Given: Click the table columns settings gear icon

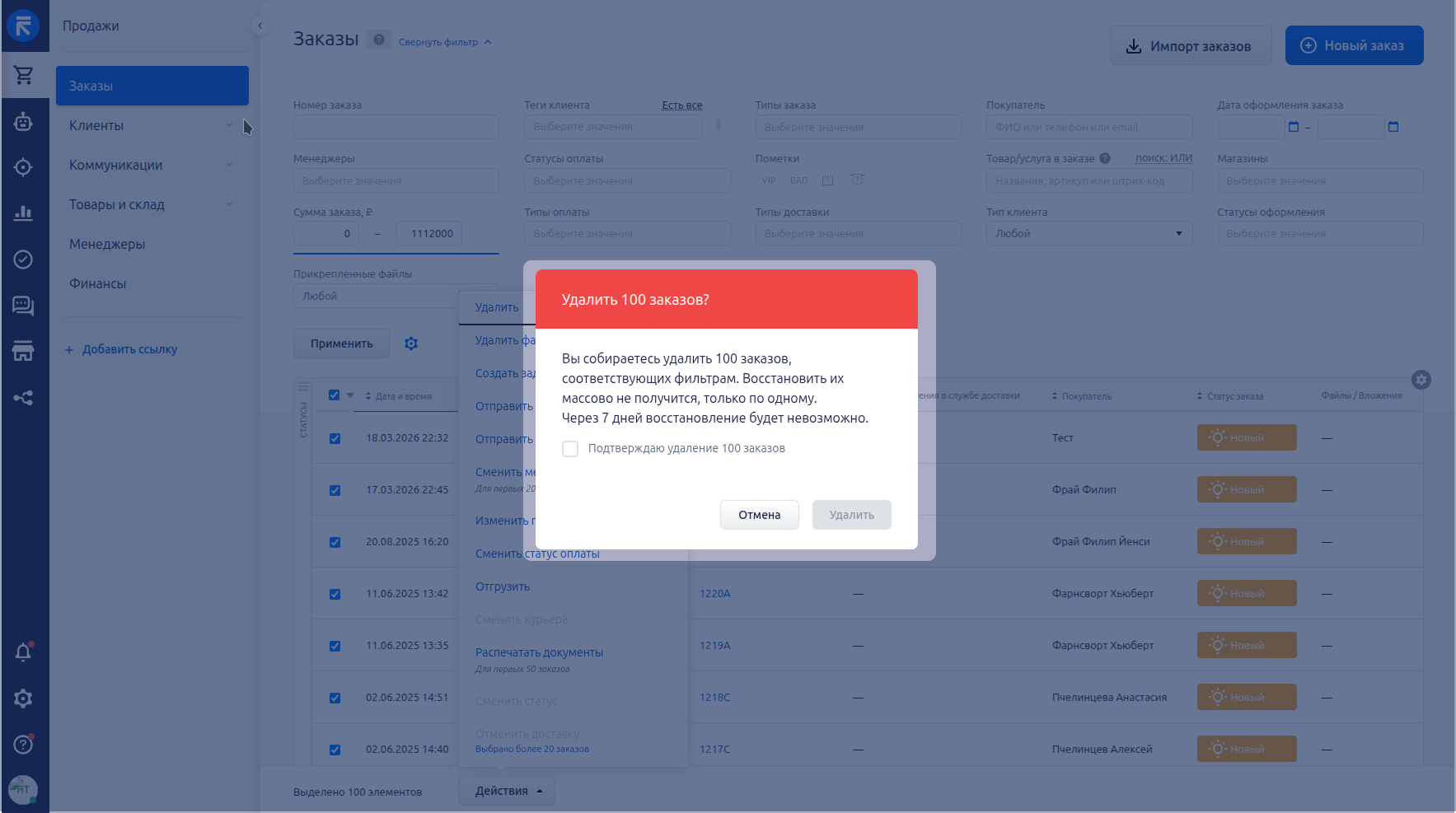Looking at the screenshot, I should [1421, 380].
